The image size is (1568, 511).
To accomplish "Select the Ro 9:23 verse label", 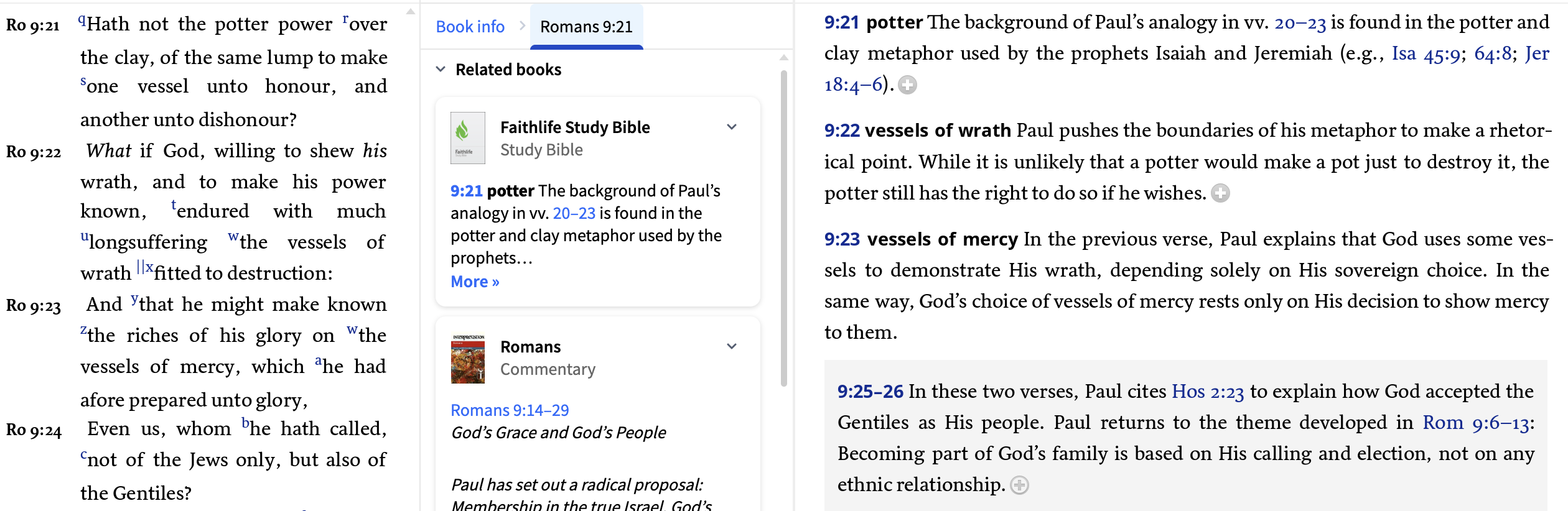I will click(34, 306).
